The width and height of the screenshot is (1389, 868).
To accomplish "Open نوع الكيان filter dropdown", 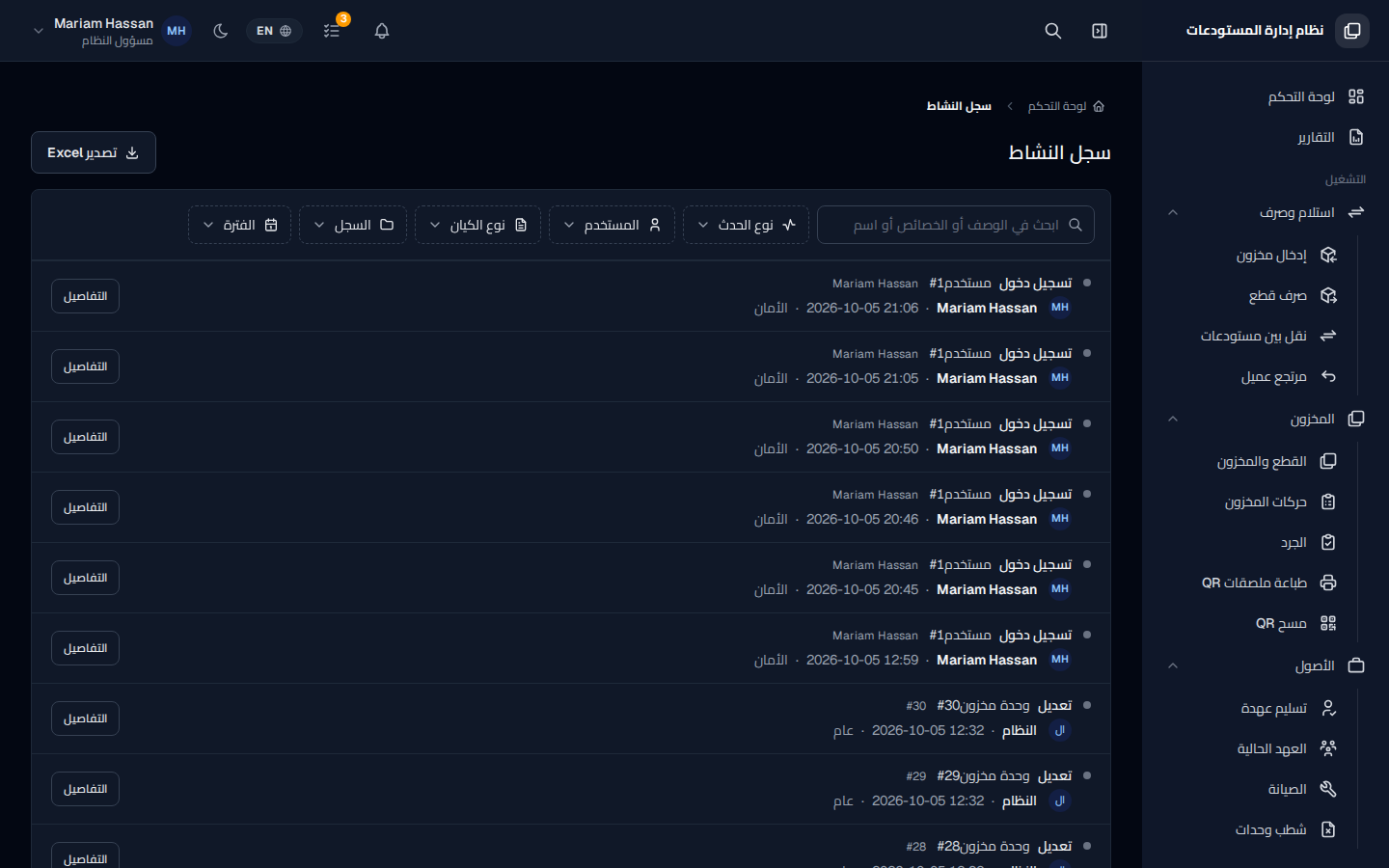I will point(477,225).
